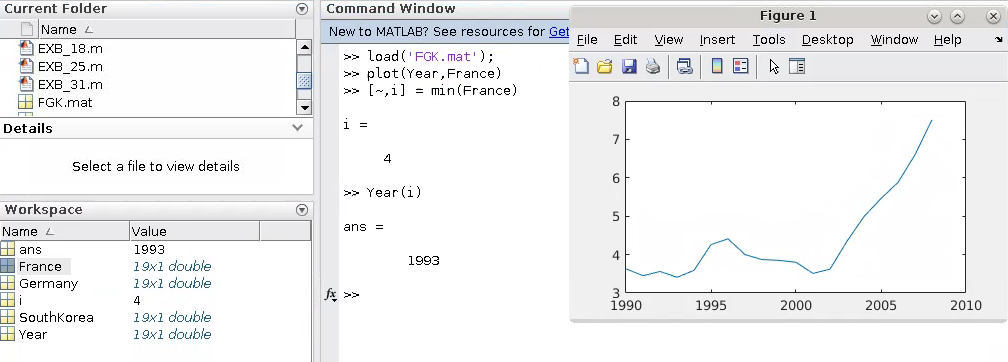Click EXB_18.m file icon
Screen dimensions: 1008x362
coord(26,48)
